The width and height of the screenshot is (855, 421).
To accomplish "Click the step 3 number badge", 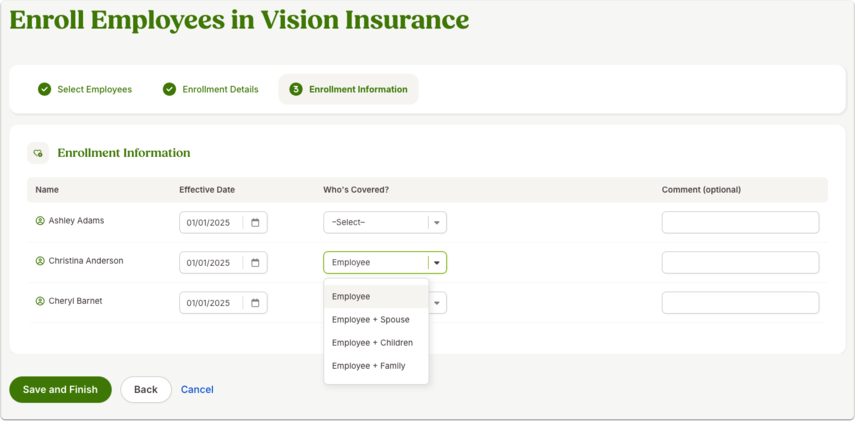I will tap(296, 89).
